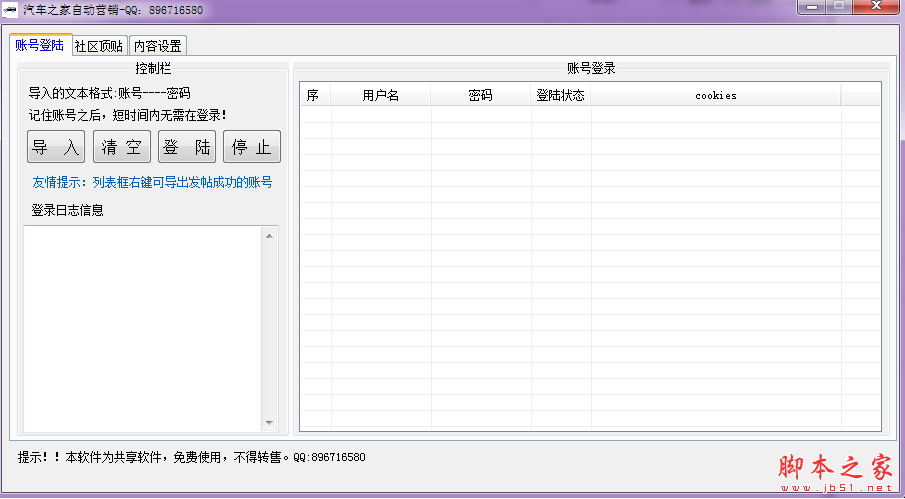Sort by the 密码 column header
905x499 pixels.
coord(481,95)
